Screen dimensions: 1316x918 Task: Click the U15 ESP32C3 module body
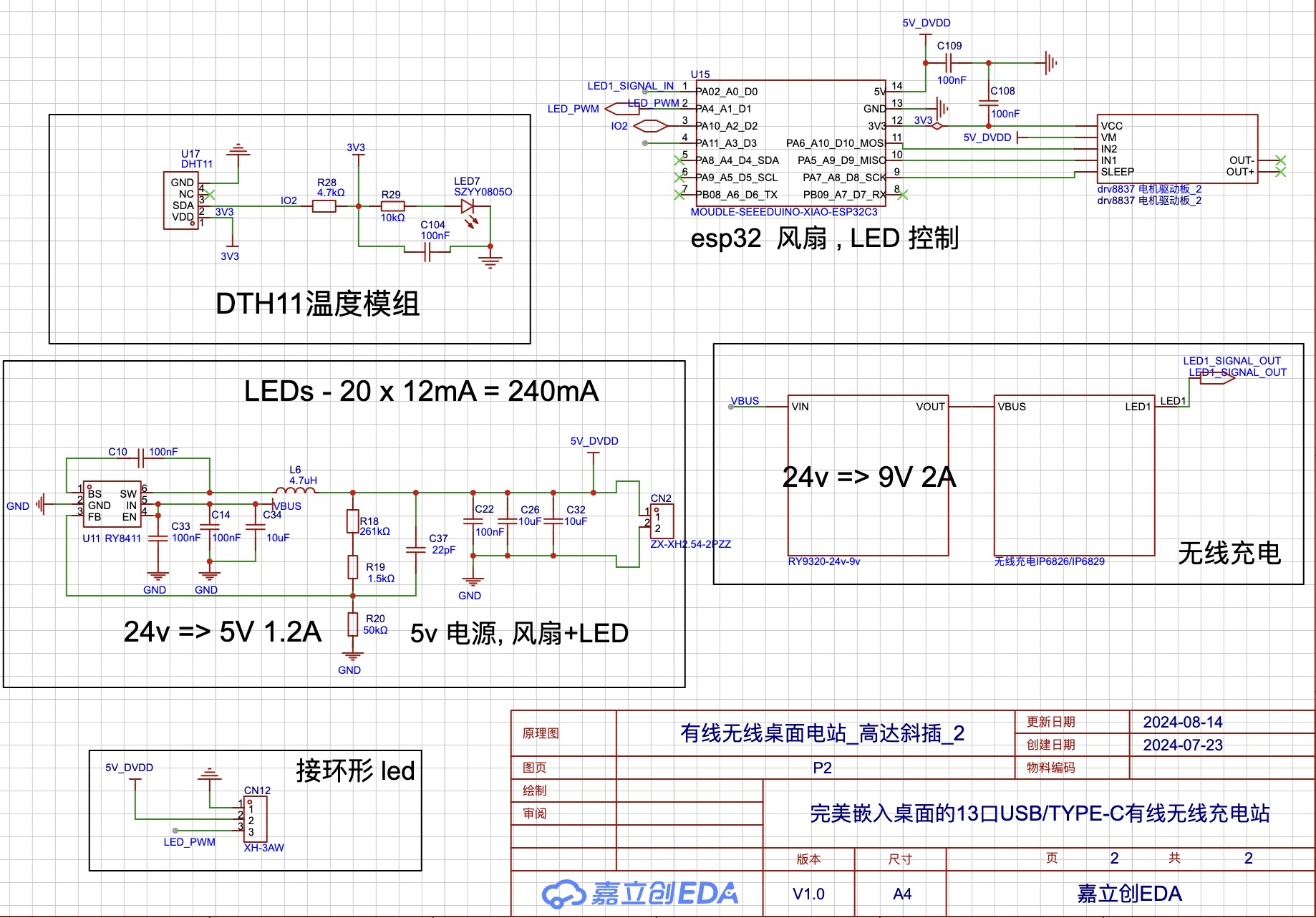[x=791, y=143]
